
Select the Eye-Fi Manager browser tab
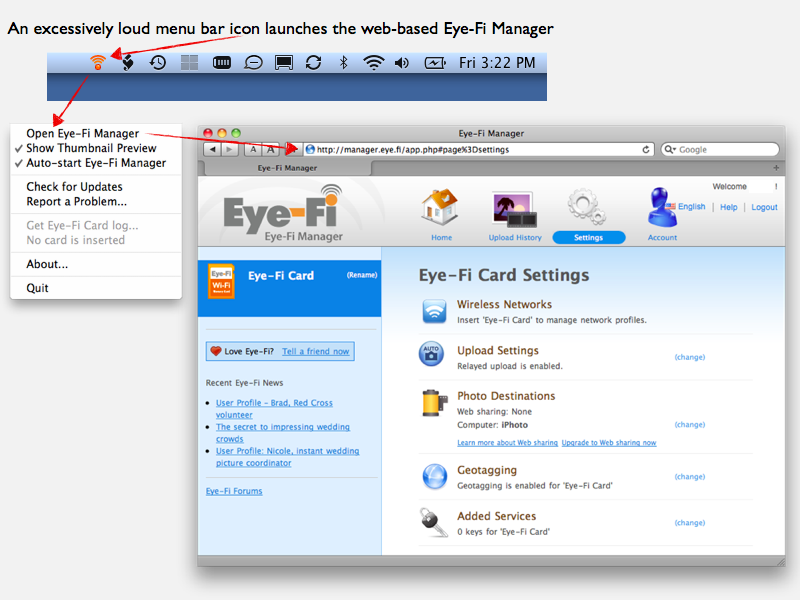[x=287, y=168]
